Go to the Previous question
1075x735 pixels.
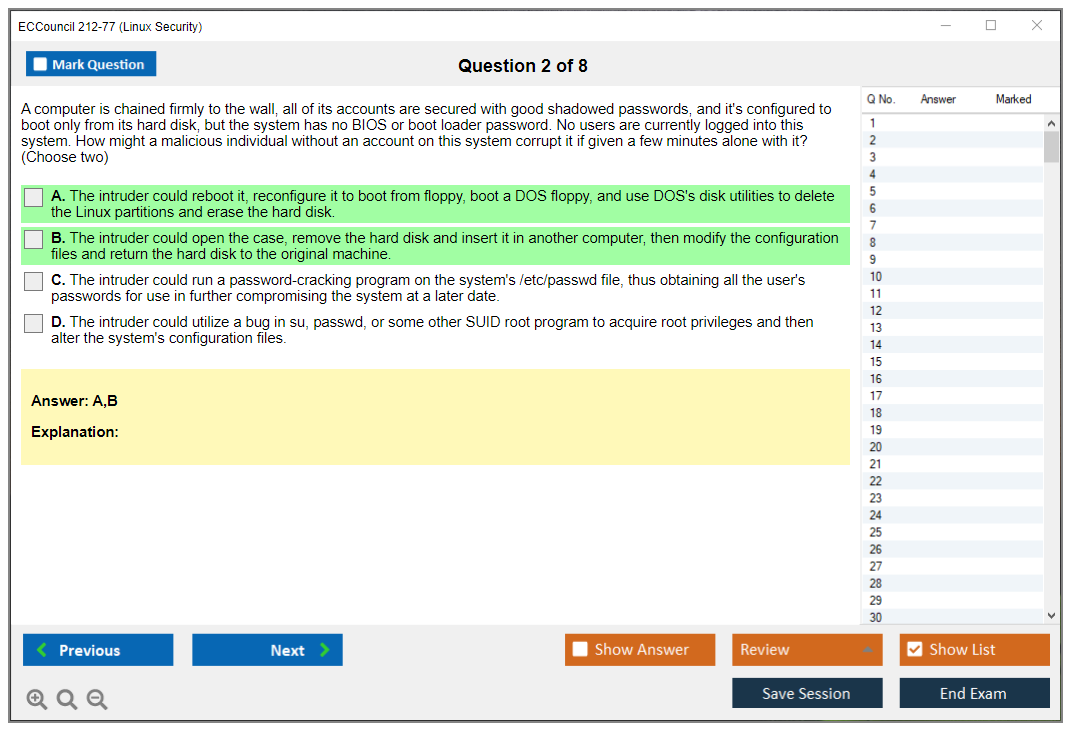(98, 650)
